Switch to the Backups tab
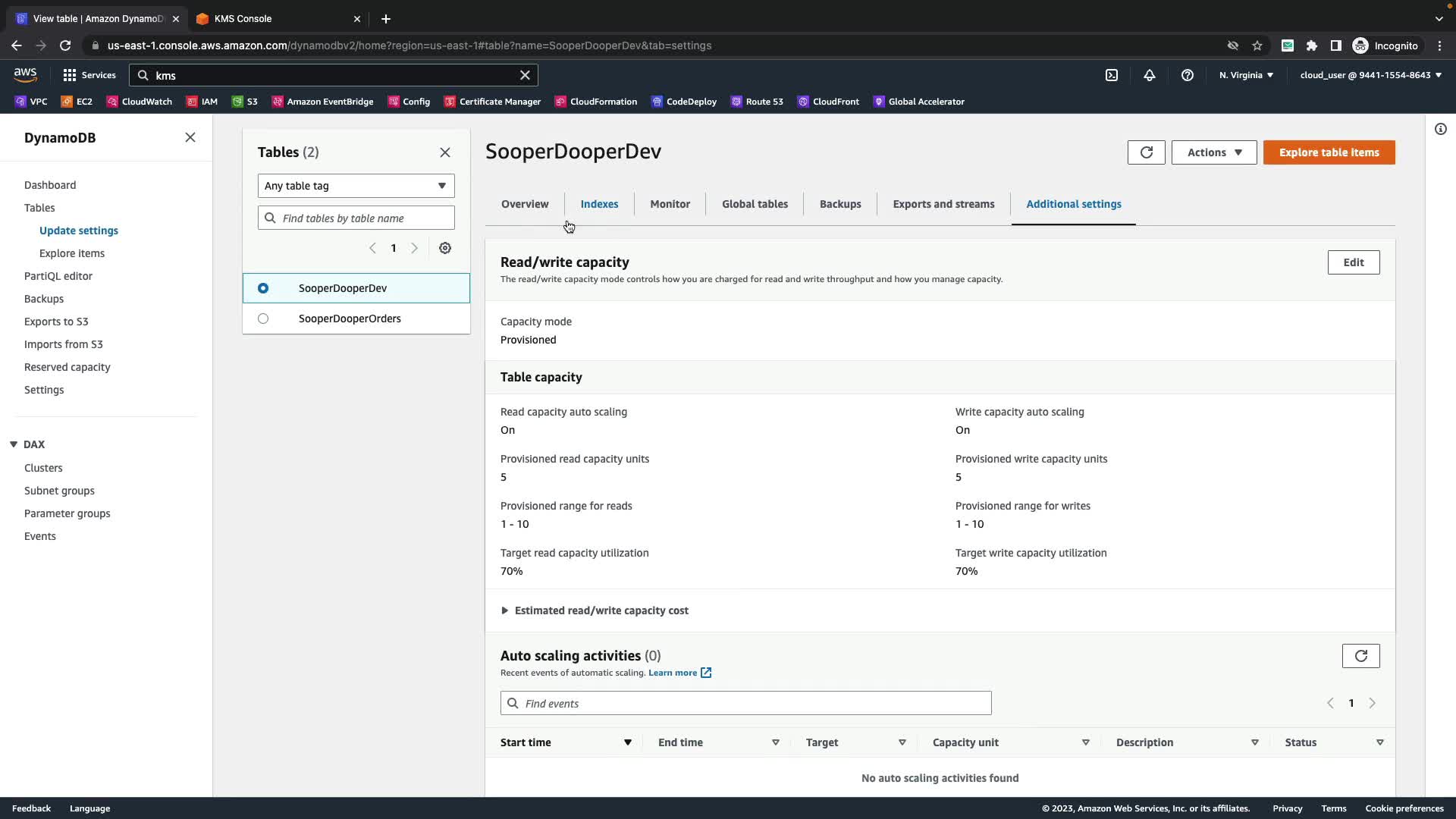1456x819 pixels. pyautogui.click(x=839, y=204)
